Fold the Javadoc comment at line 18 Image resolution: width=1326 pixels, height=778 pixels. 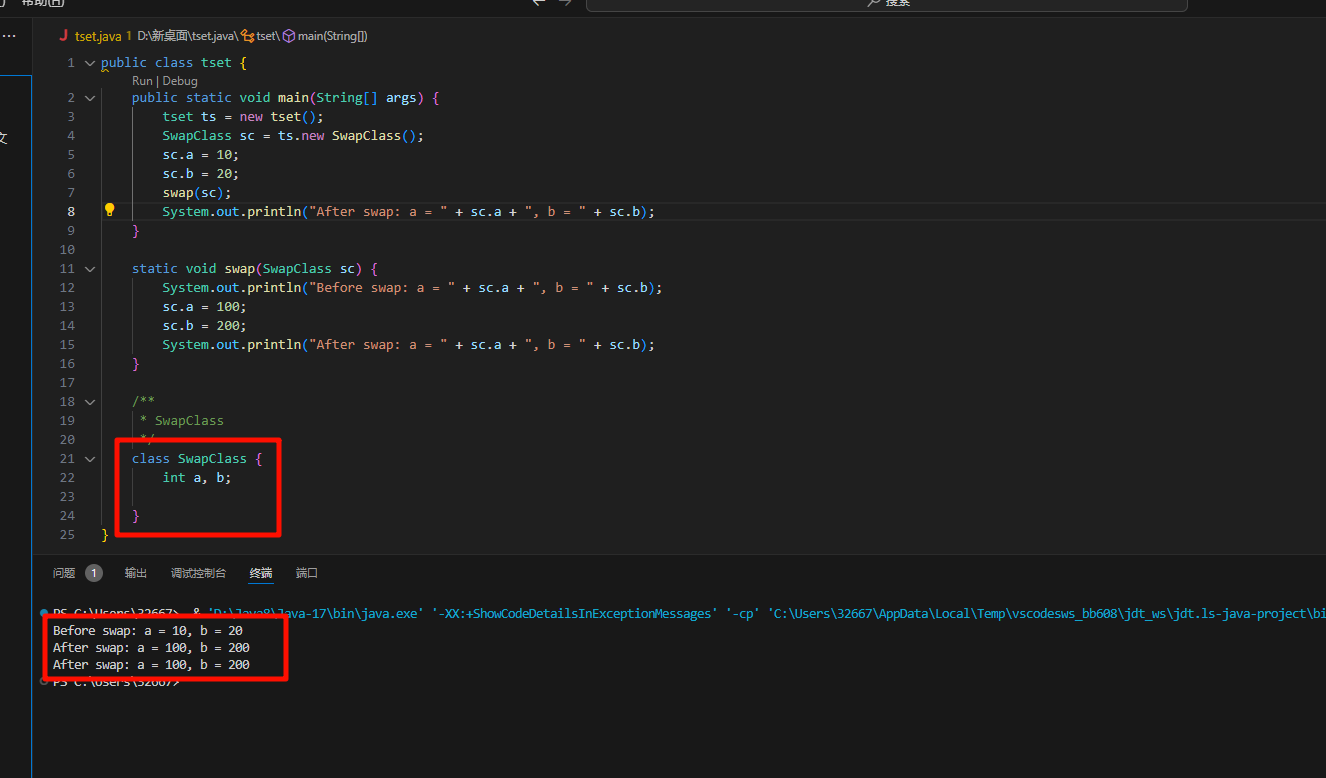click(x=90, y=402)
